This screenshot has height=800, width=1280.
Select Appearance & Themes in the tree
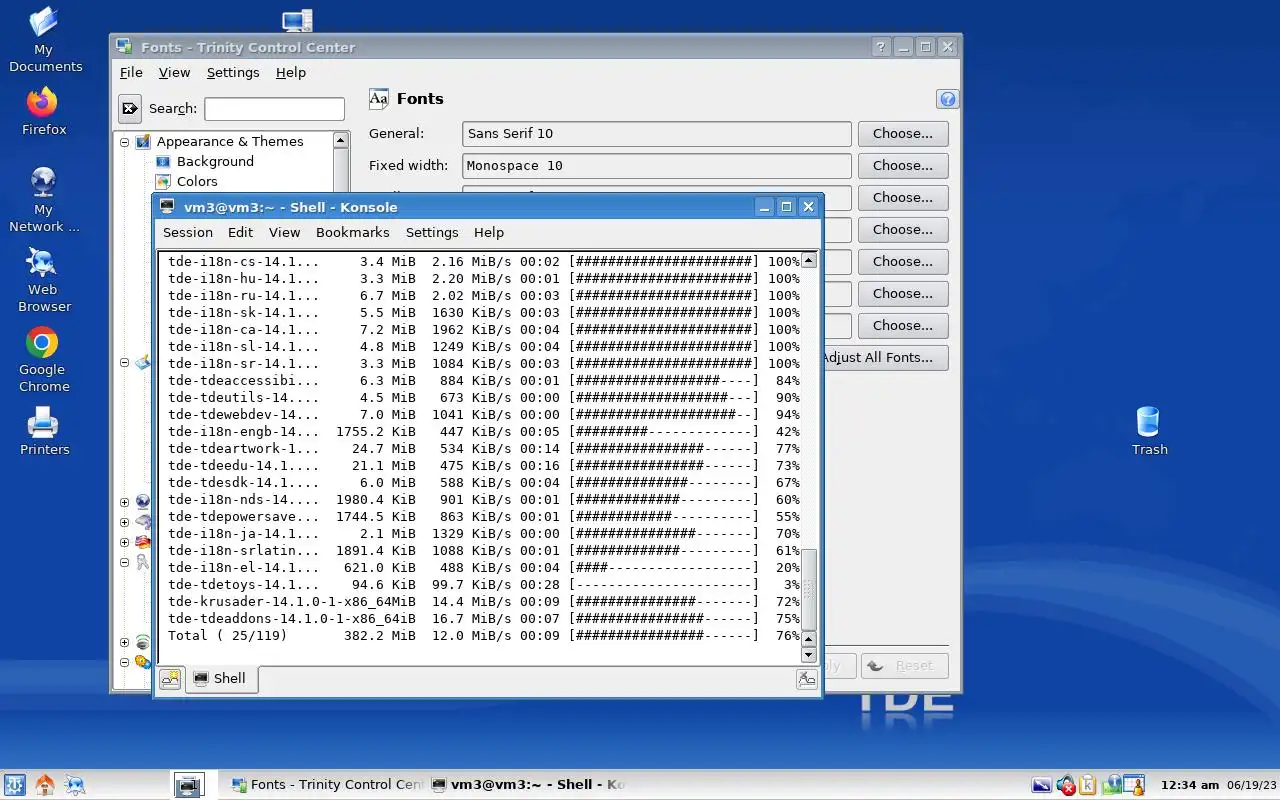pos(230,141)
